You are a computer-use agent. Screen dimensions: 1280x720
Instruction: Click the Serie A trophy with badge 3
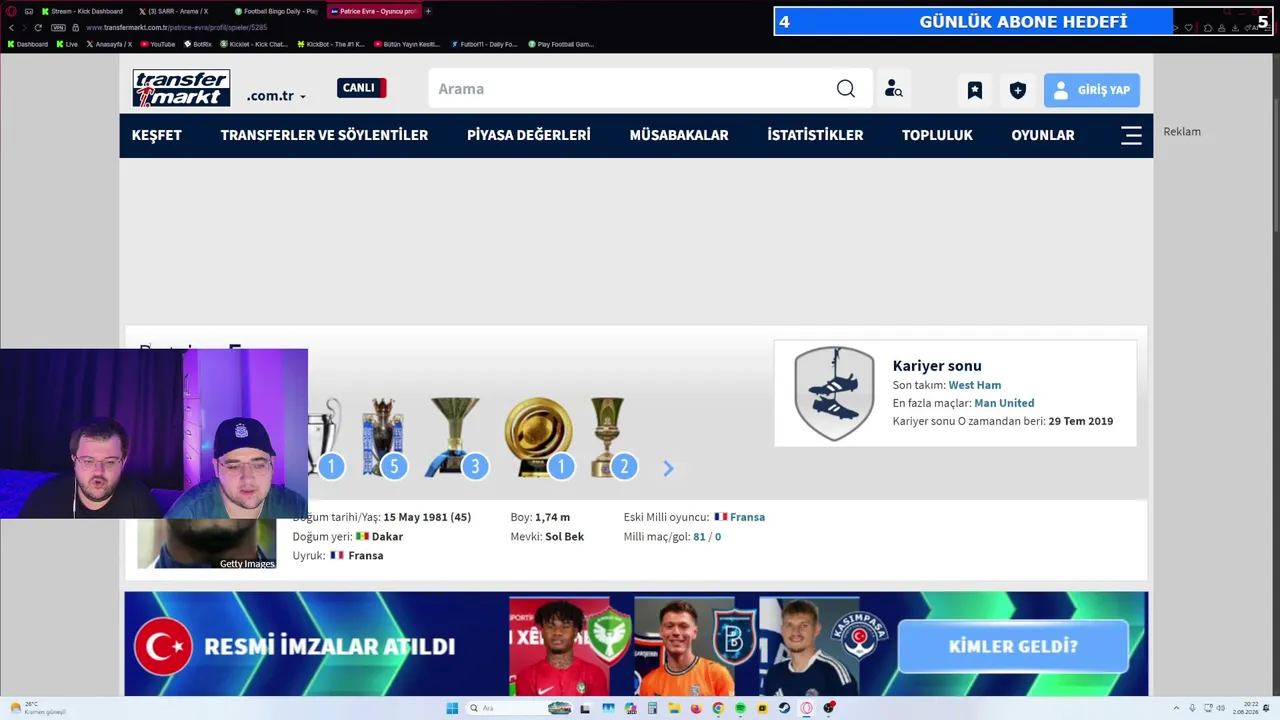click(x=457, y=437)
